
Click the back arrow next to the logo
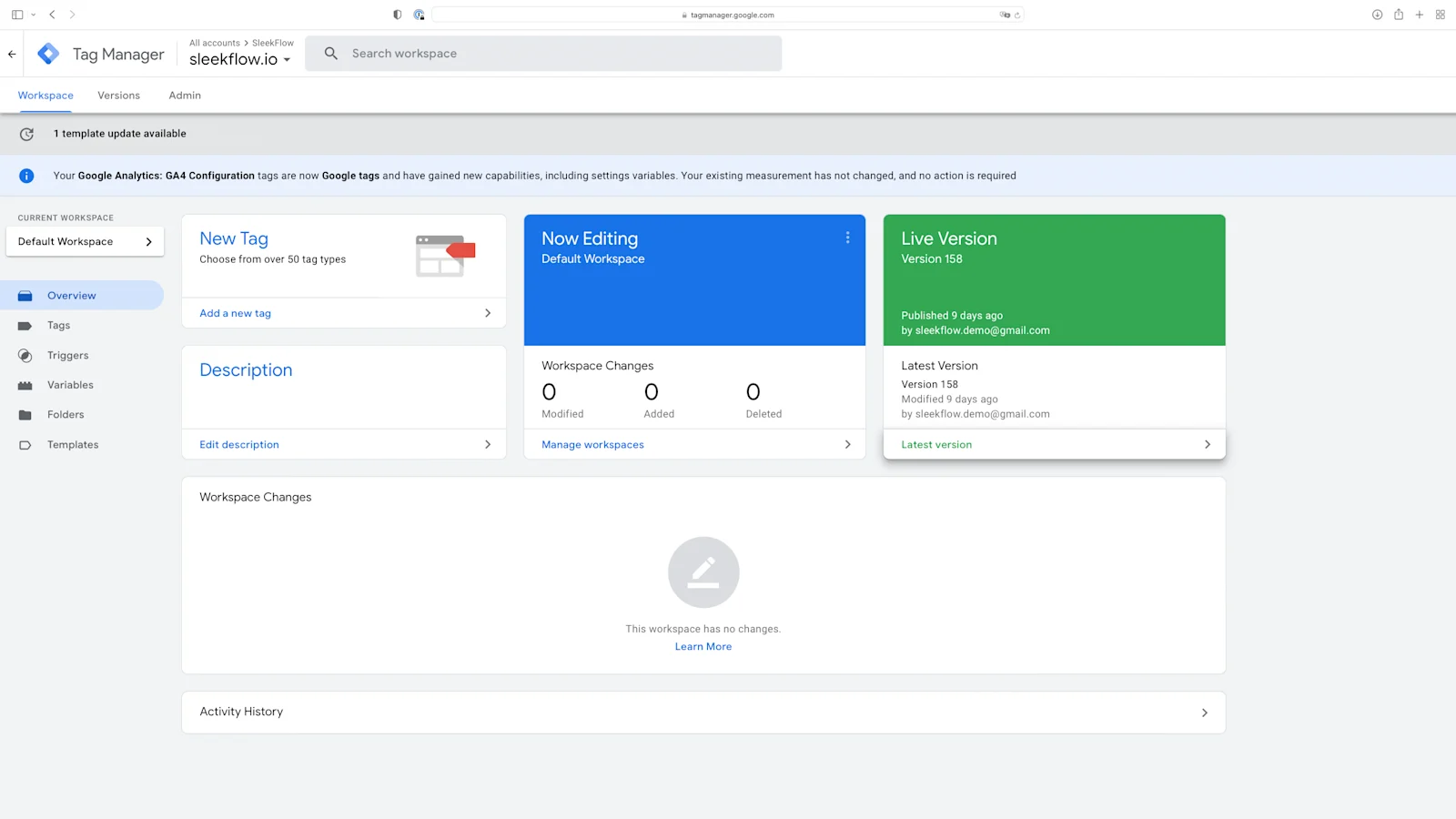[11, 53]
